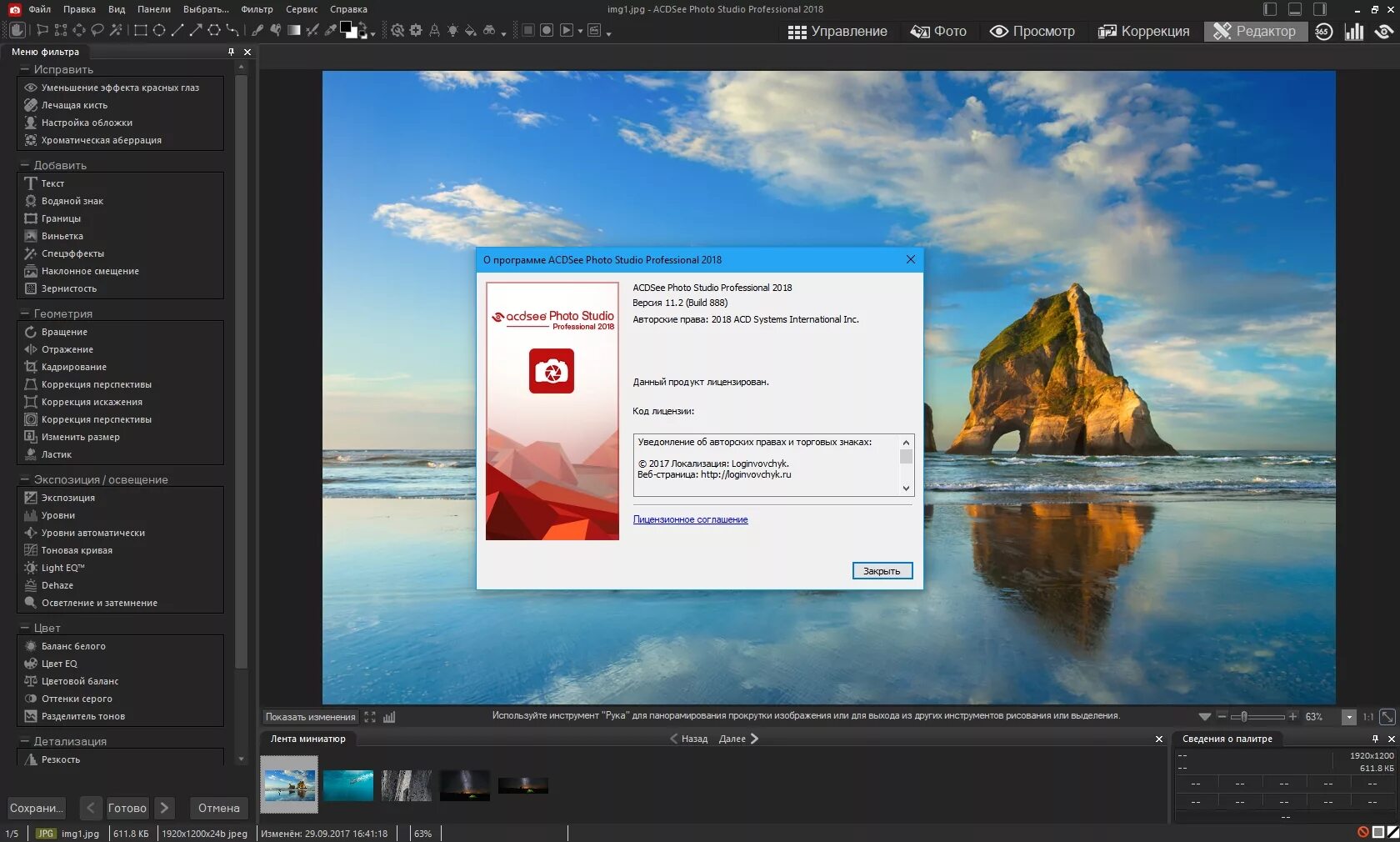This screenshot has width=1400, height=842.
Task: Switch to Просмотр mode tab
Action: point(1032,31)
